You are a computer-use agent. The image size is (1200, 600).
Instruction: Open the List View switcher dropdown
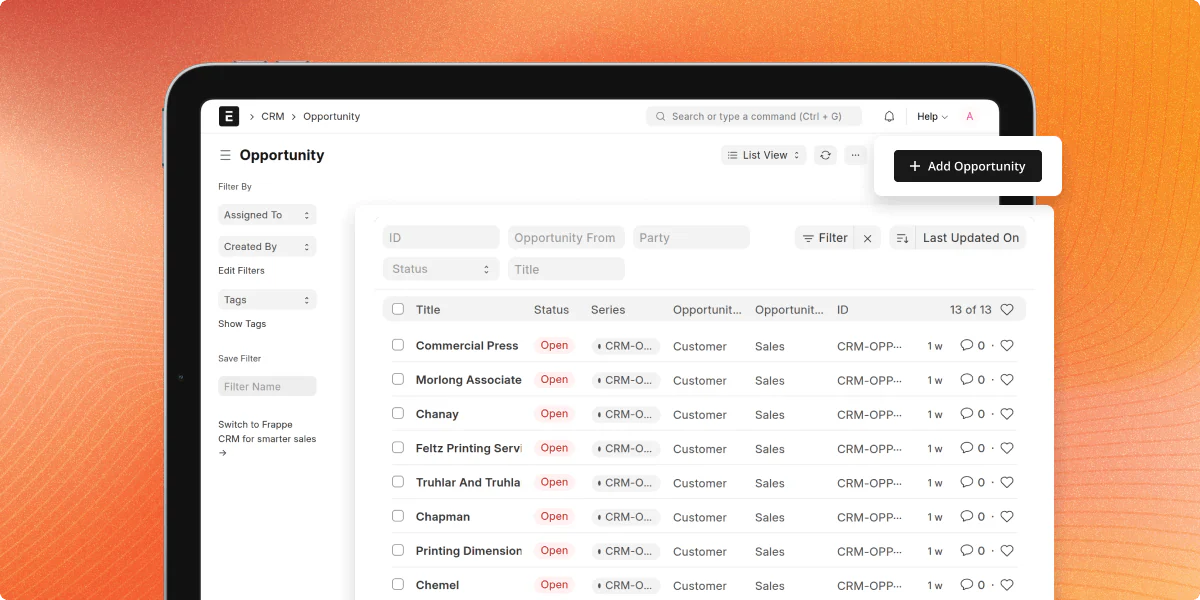pos(764,155)
